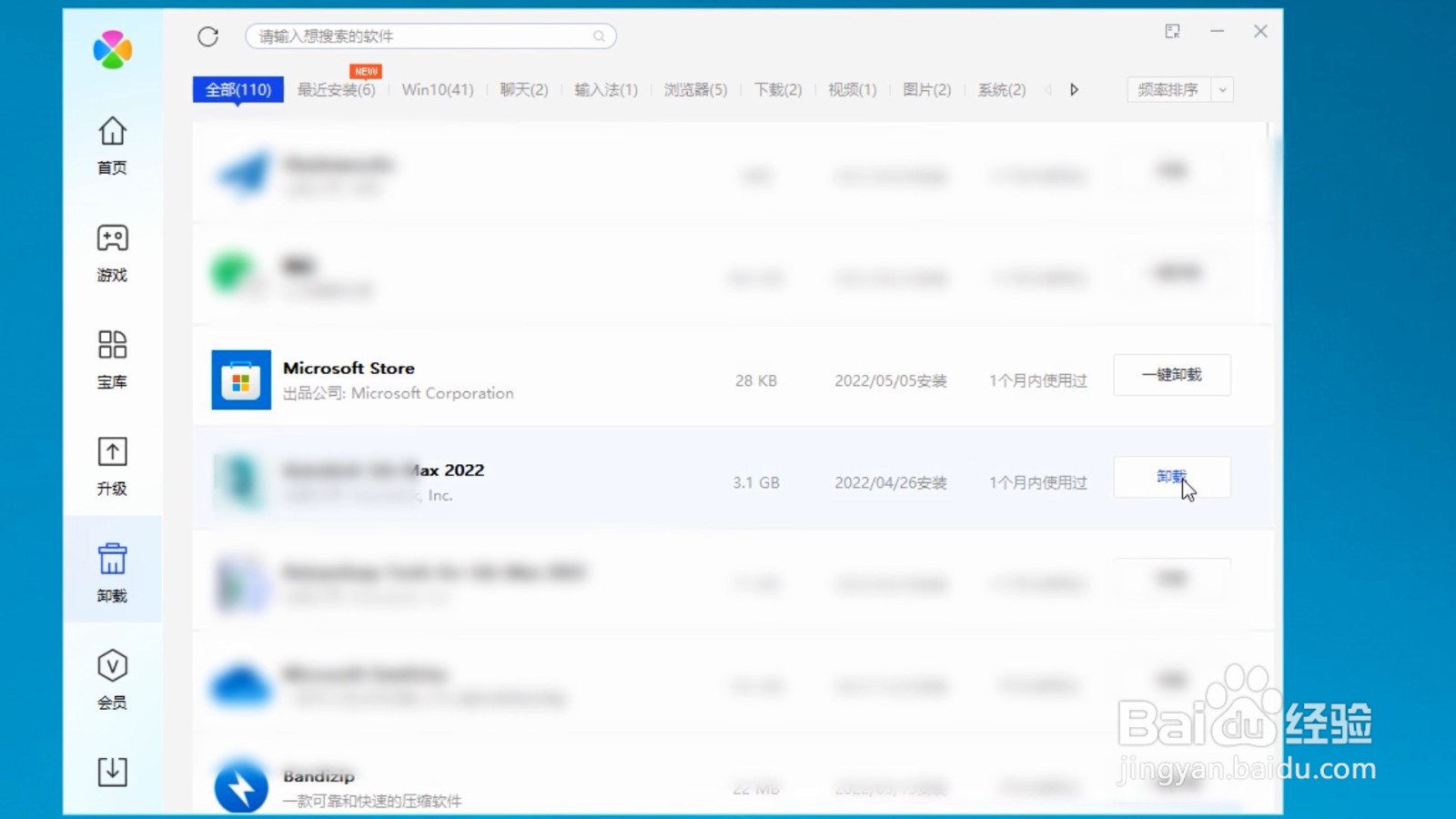Viewport: 1456px width, 819px height.
Task: Click 一键卸载 for Microsoft Store
Action: click(1172, 375)
